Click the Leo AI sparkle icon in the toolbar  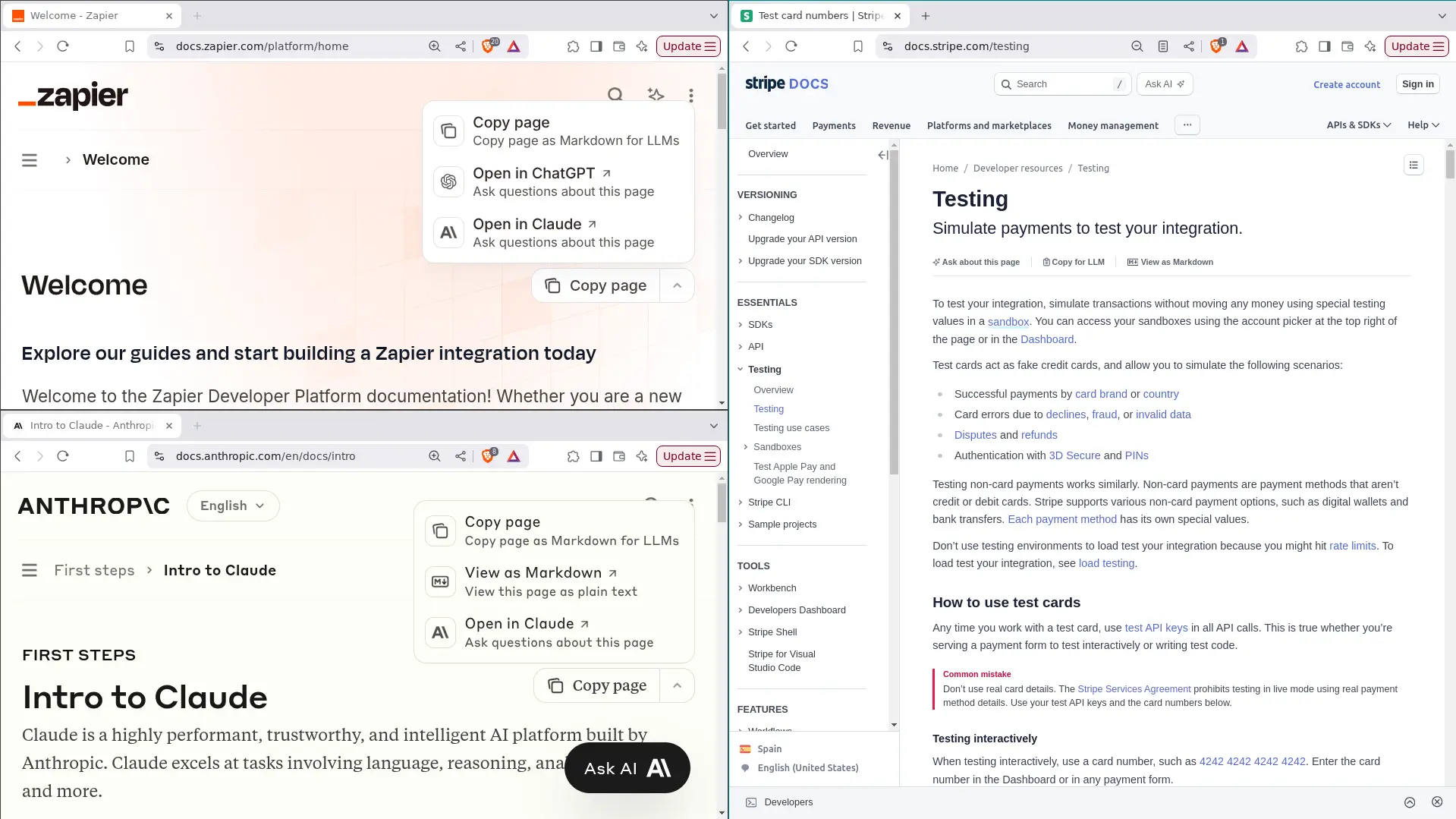[641, 46]
